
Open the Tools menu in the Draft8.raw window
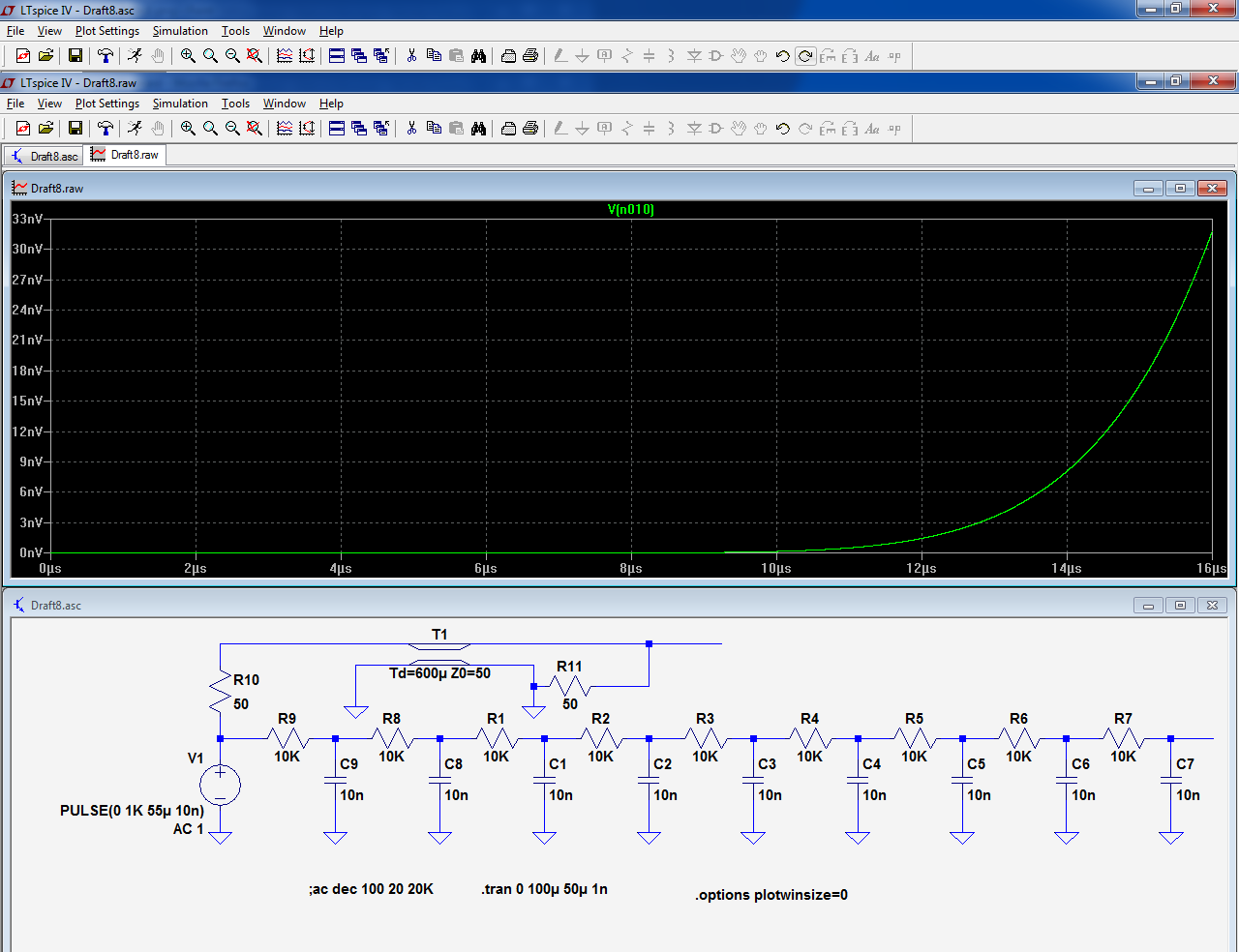tap(235, 104)
